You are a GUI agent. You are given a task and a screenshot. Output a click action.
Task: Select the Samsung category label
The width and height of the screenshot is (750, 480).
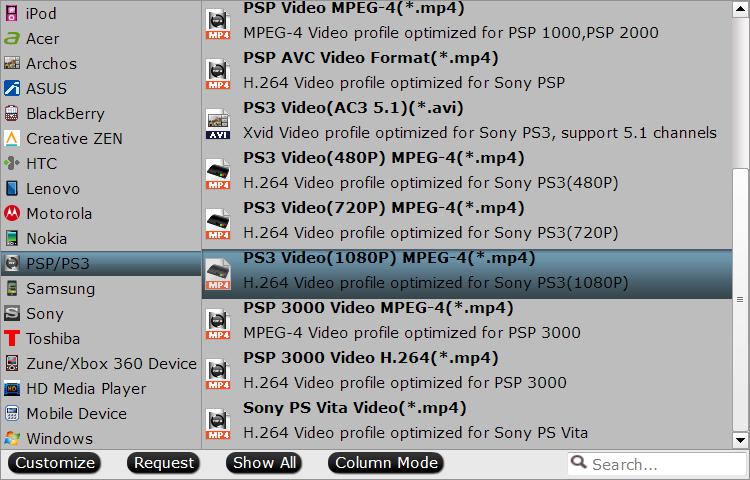(x=61, y=288)
